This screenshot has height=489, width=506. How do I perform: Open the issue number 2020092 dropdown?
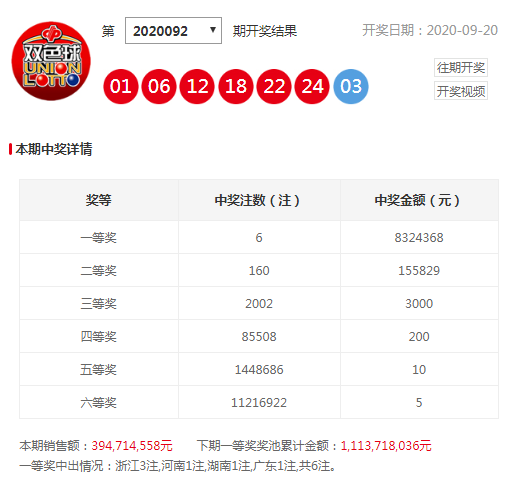point(173,31)
